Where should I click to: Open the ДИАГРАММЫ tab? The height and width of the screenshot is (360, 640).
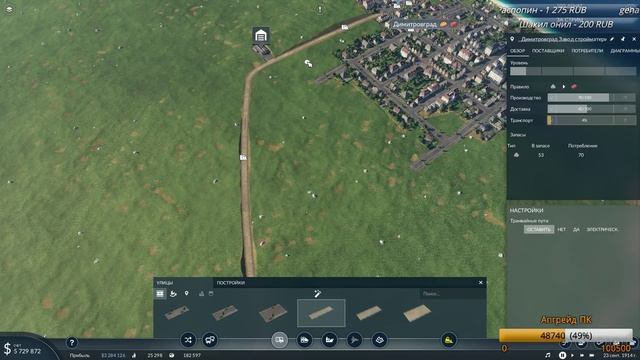pos(625,51)
